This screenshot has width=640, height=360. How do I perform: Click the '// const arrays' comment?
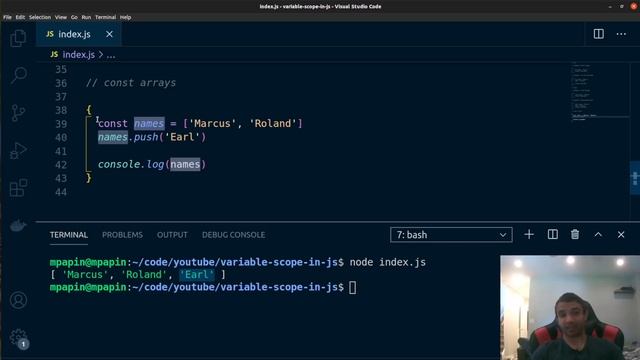131,83
